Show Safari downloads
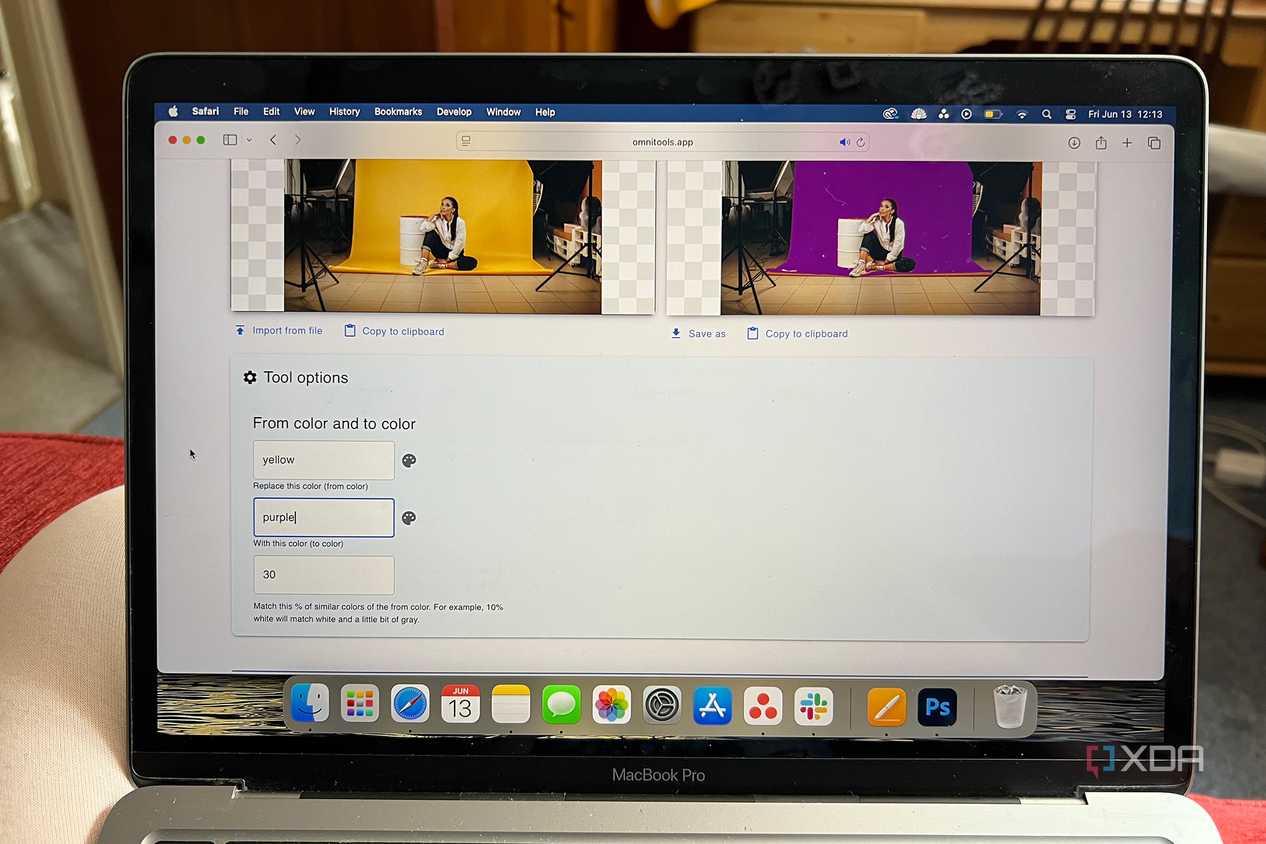 pos(1074,143)
